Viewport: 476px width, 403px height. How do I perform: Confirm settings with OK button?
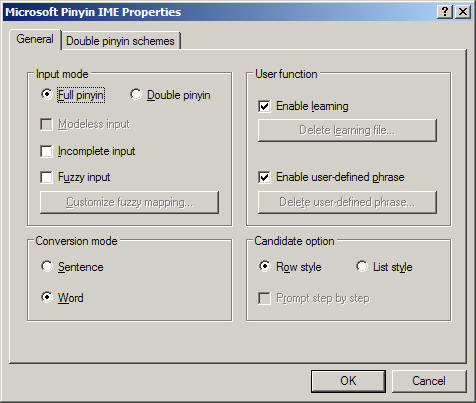pyautogui.click(x=348, y=381)
